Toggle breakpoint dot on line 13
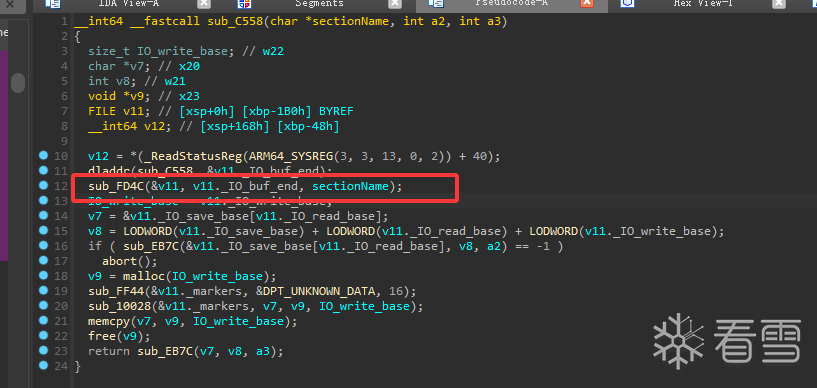Image resolution: width=817 pixels, height=388 pixels. (x=44, y=201)
